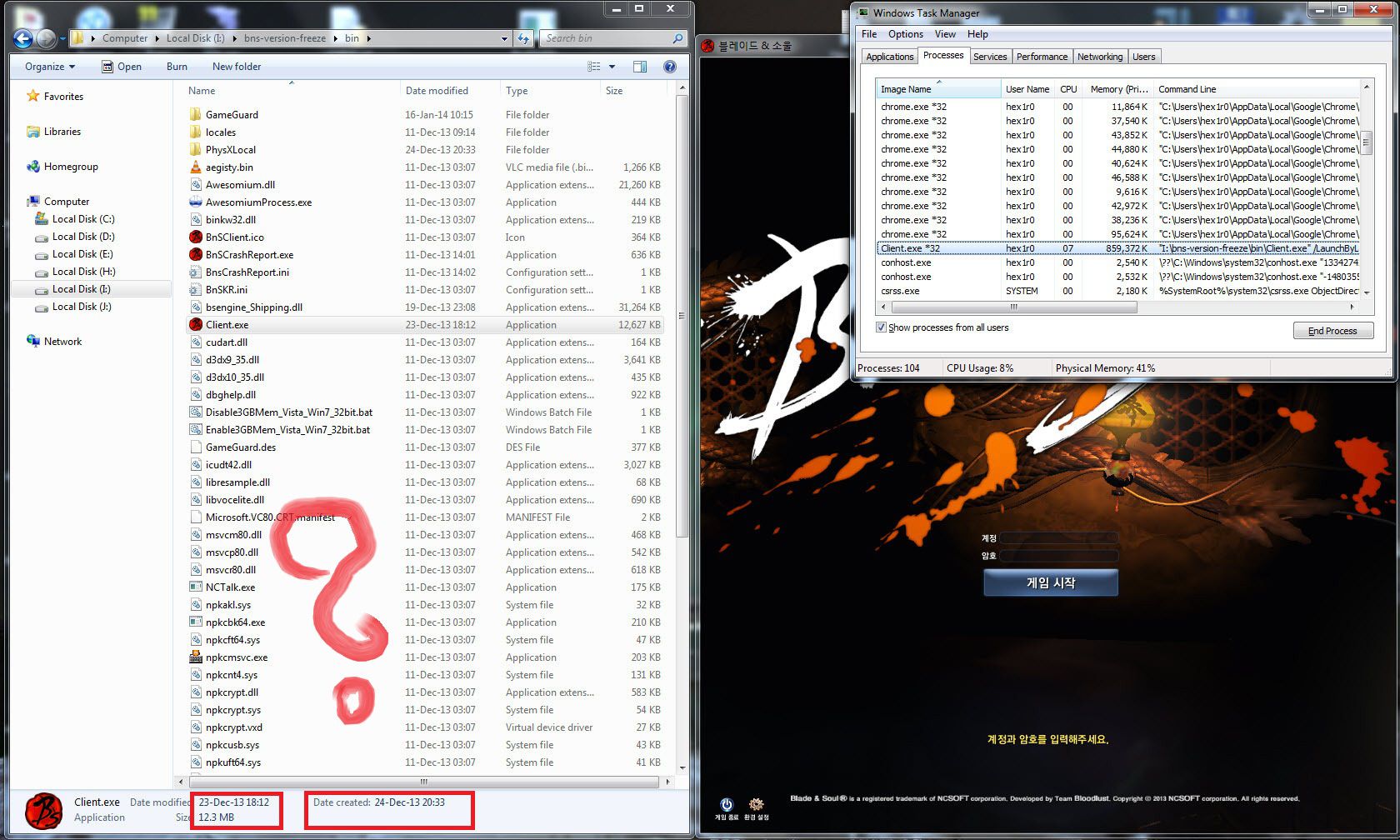
Task: Switch to the Performance tab
Action: click(1042, 57)
